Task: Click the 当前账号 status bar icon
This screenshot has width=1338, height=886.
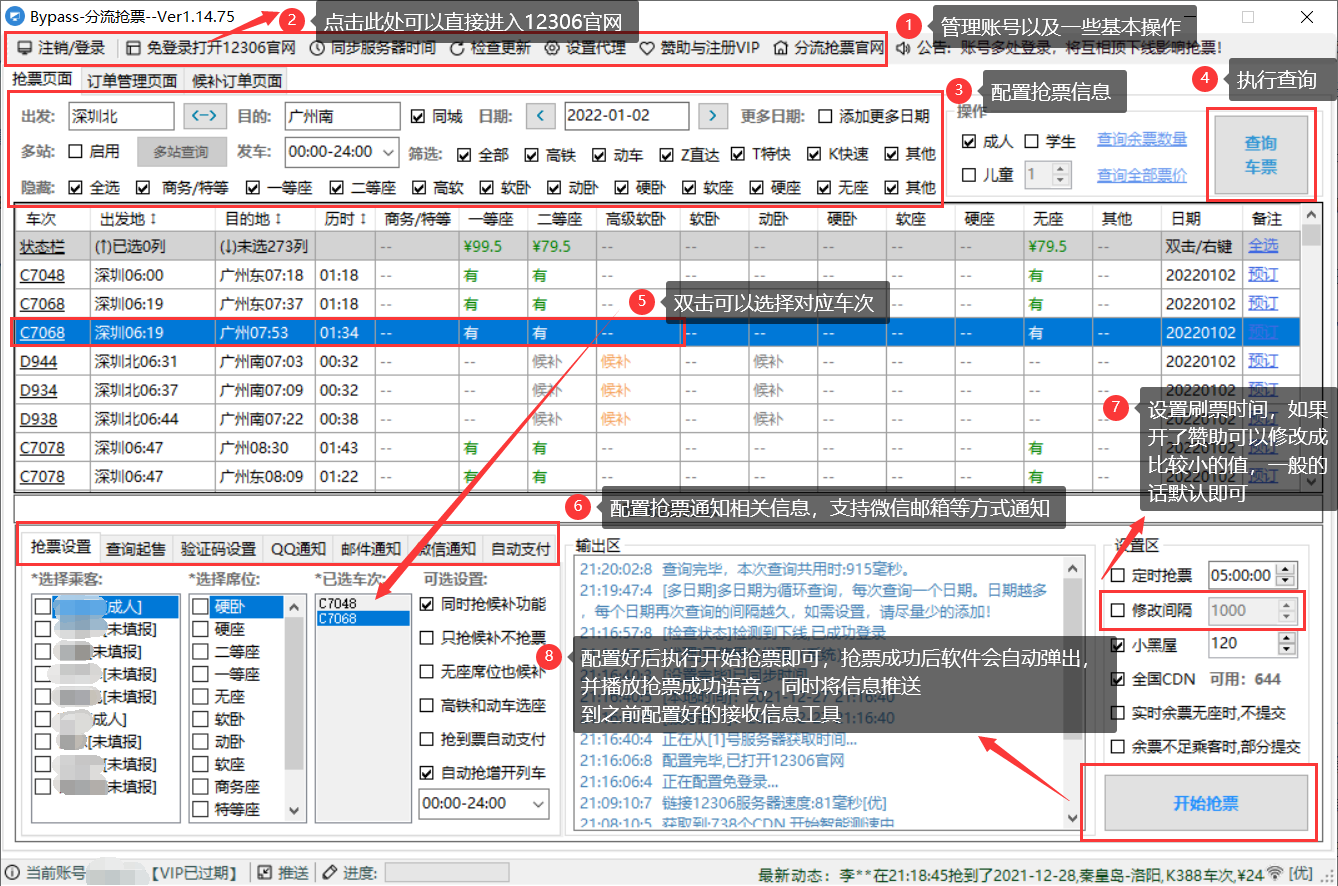Action: (x=12, y=873)
